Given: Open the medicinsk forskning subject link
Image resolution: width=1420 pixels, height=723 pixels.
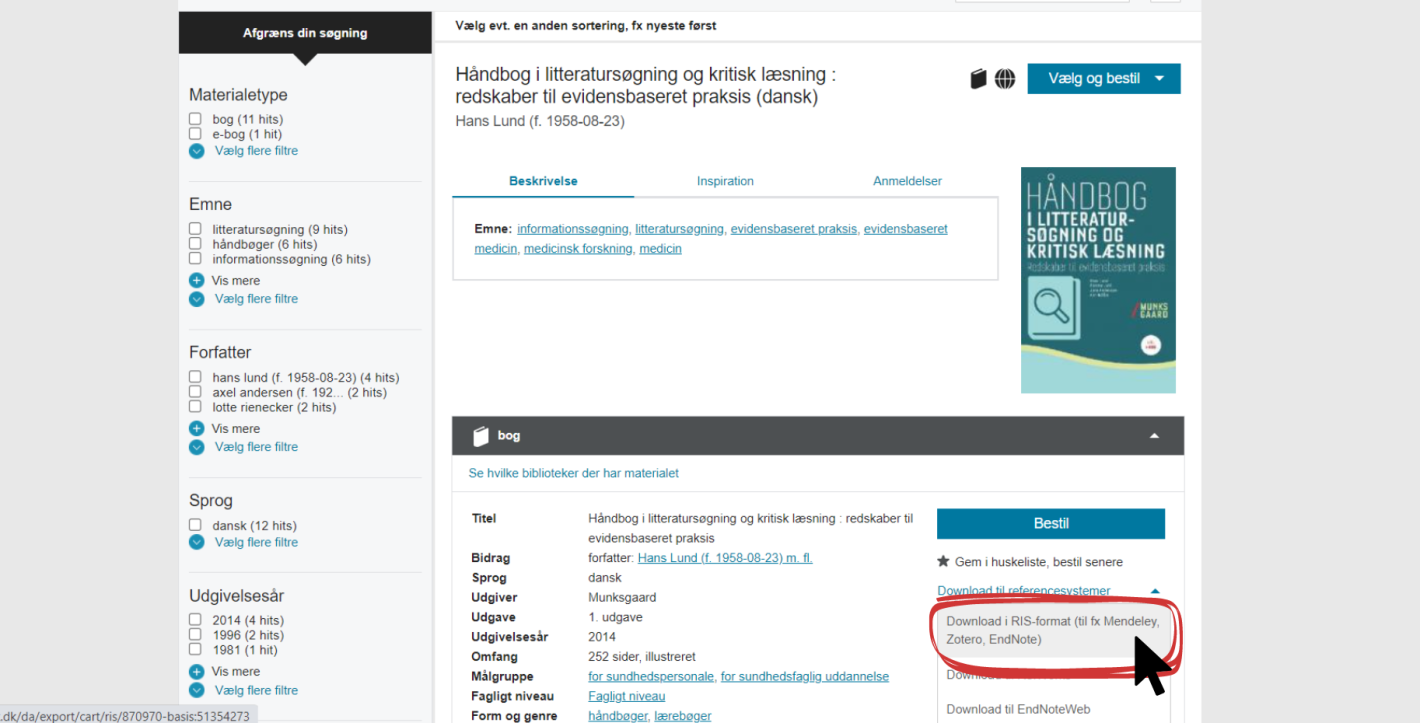Looking at the screenshot, I should click(578, 249).
